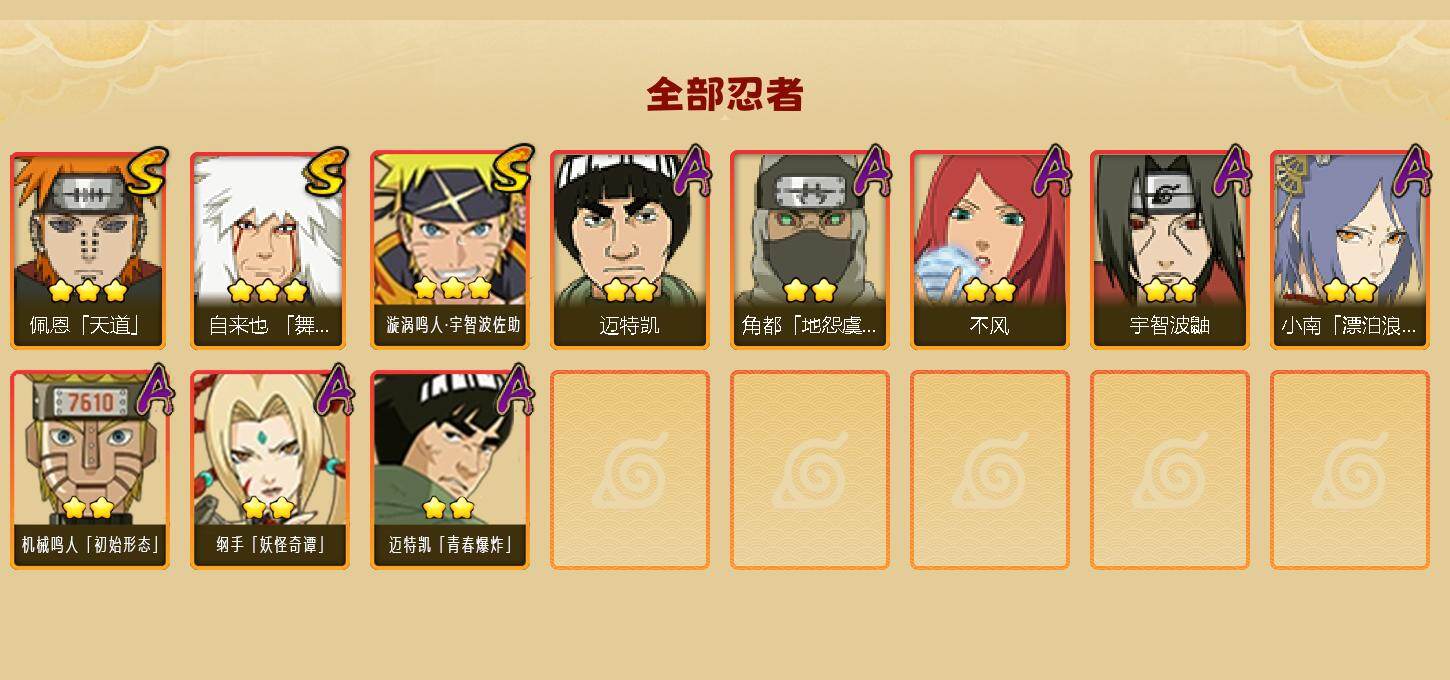Choose the 迈特凯「青春爆炸」 card

(449, 470)
